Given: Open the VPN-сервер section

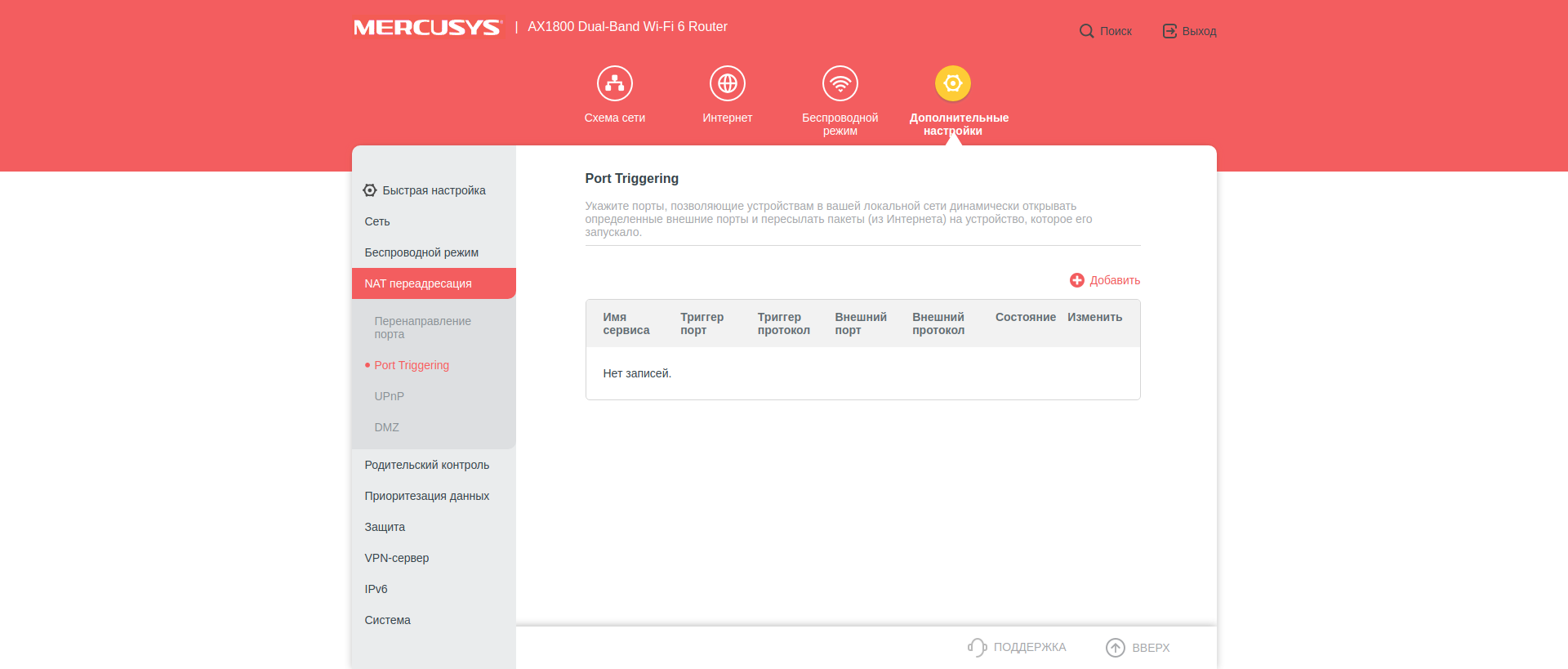Looking at the screenshot, I should [x=396, y=558].
